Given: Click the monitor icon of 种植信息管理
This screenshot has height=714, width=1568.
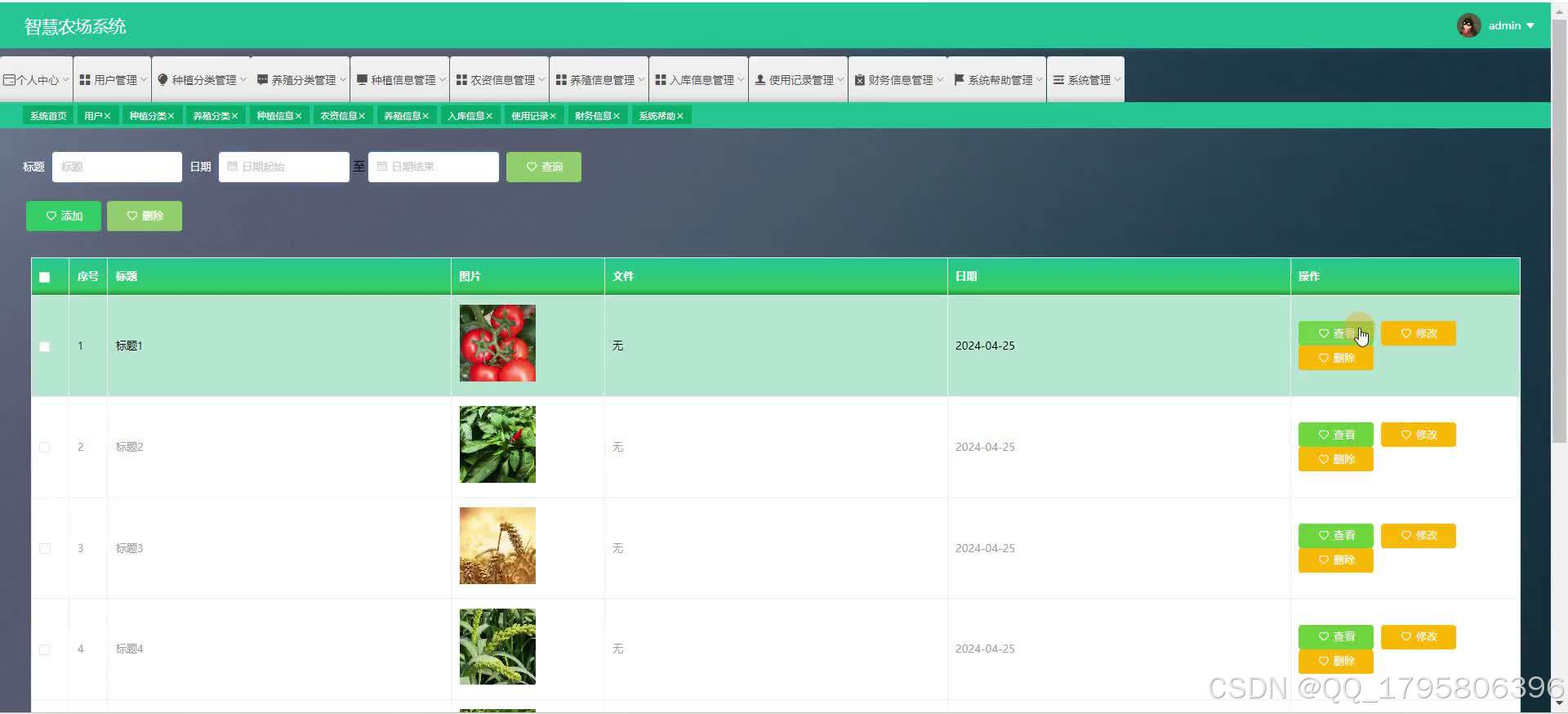Looking at the screenshot, I should 362,79.
